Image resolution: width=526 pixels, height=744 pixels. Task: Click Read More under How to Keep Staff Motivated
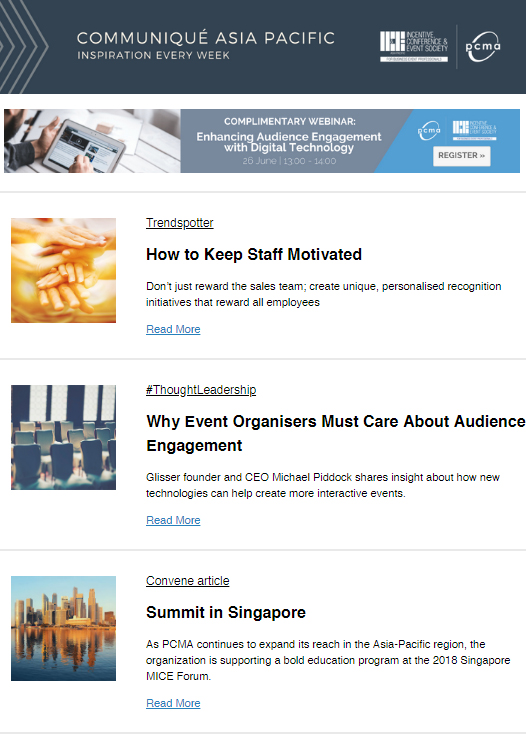tap(173, 329)
